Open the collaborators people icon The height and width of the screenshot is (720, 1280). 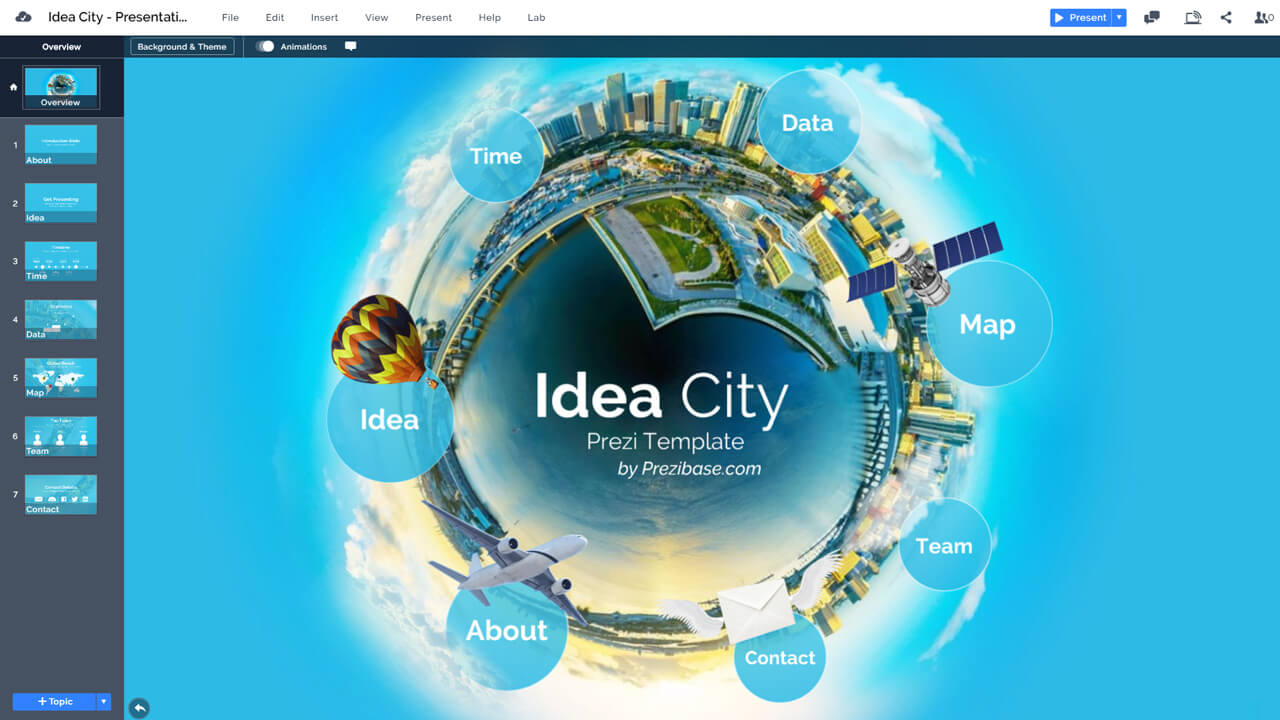(x=1262, y=17)
